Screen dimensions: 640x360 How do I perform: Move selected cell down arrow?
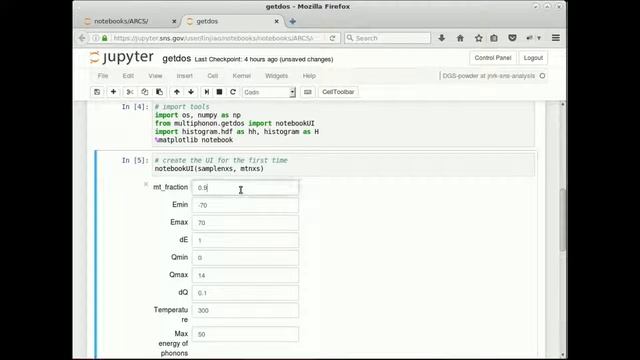191,92
